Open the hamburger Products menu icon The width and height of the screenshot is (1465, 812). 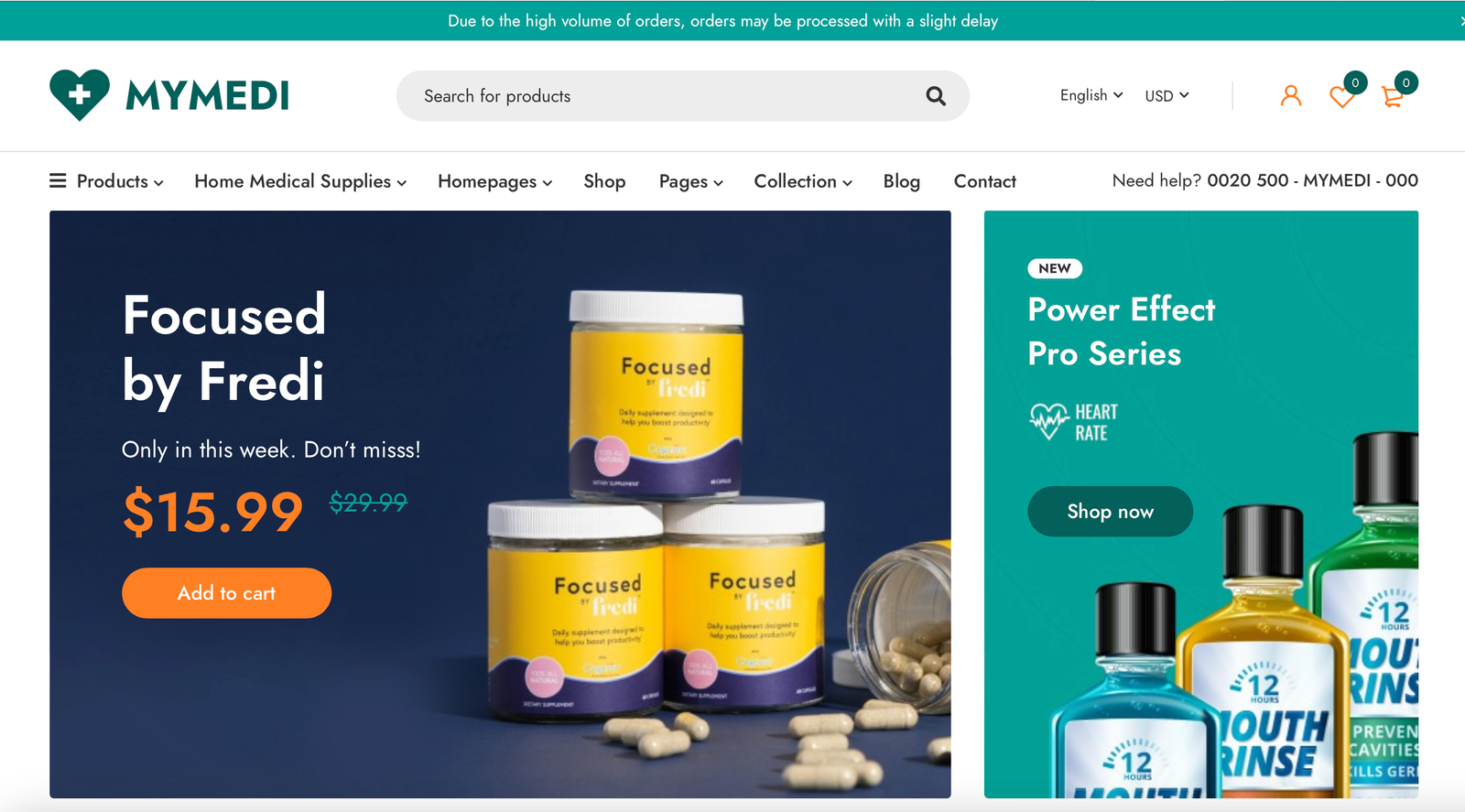point(58,181)
